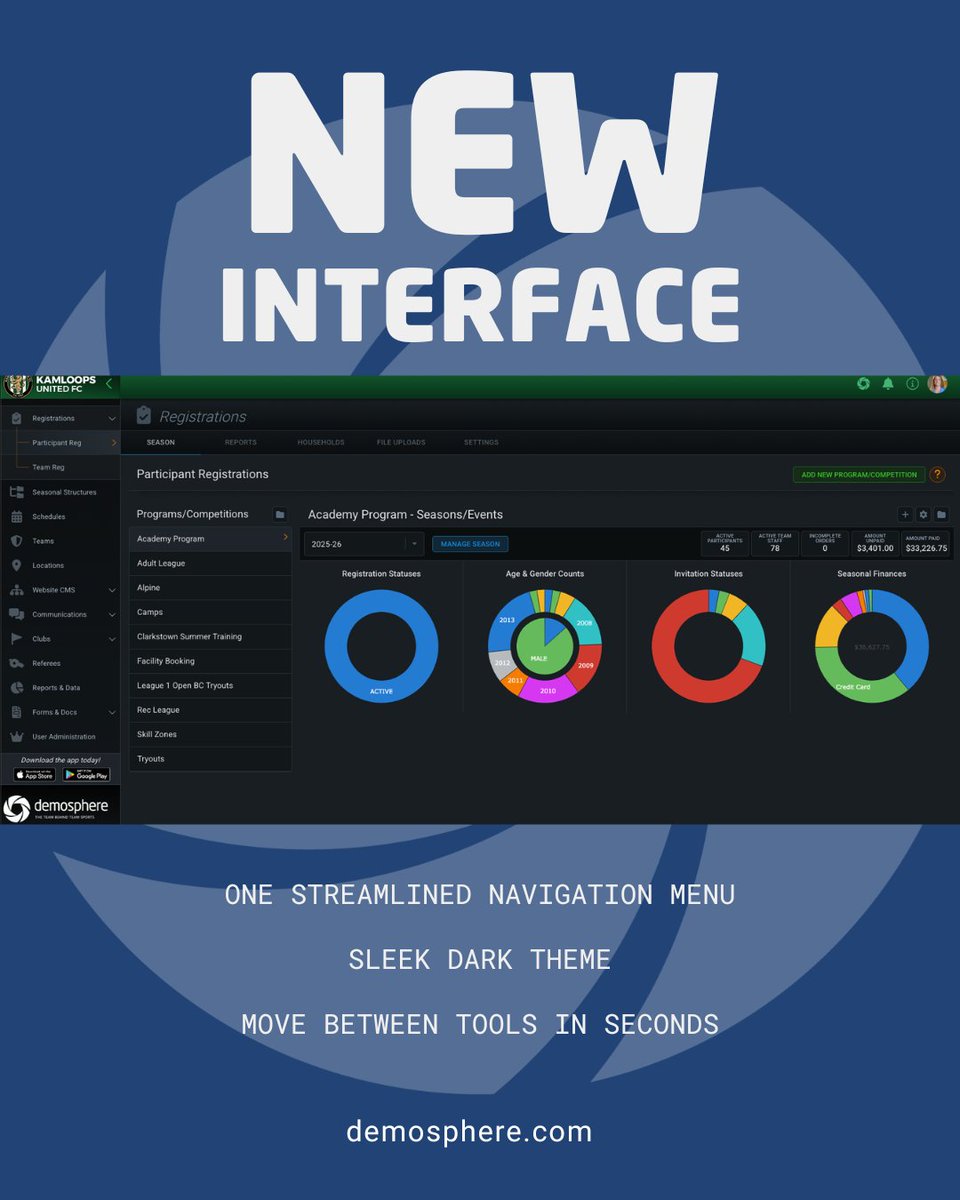Open the gear settings icon beside Seasons/Events
This screenshot has width=960, height=1200.
(923, 514)
